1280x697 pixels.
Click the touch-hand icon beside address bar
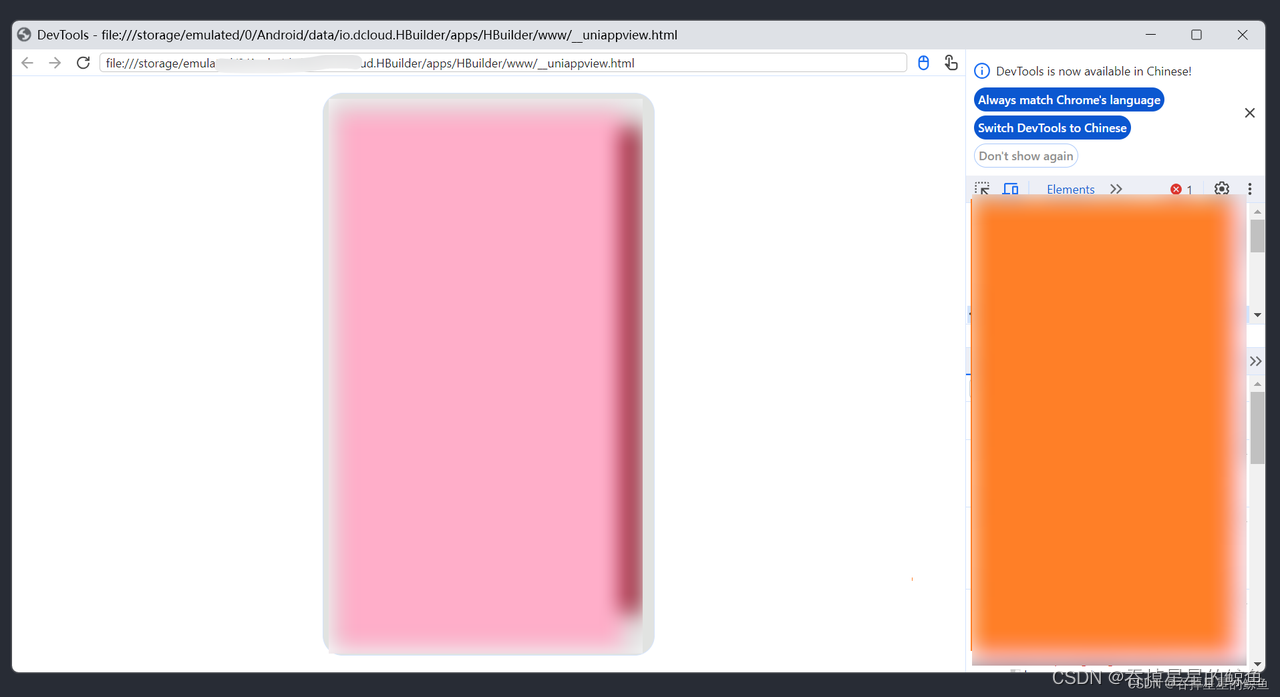[951, 62]
